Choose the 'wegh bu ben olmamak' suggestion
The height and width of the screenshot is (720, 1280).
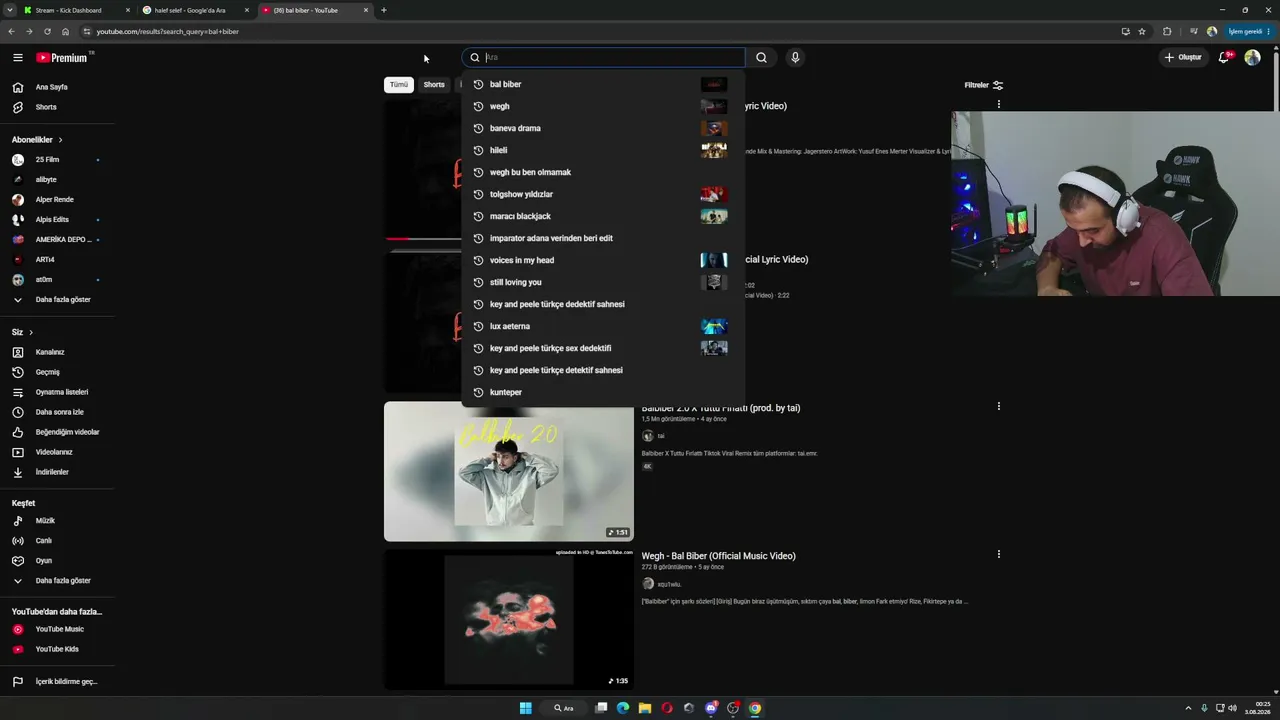coord(603,172)
